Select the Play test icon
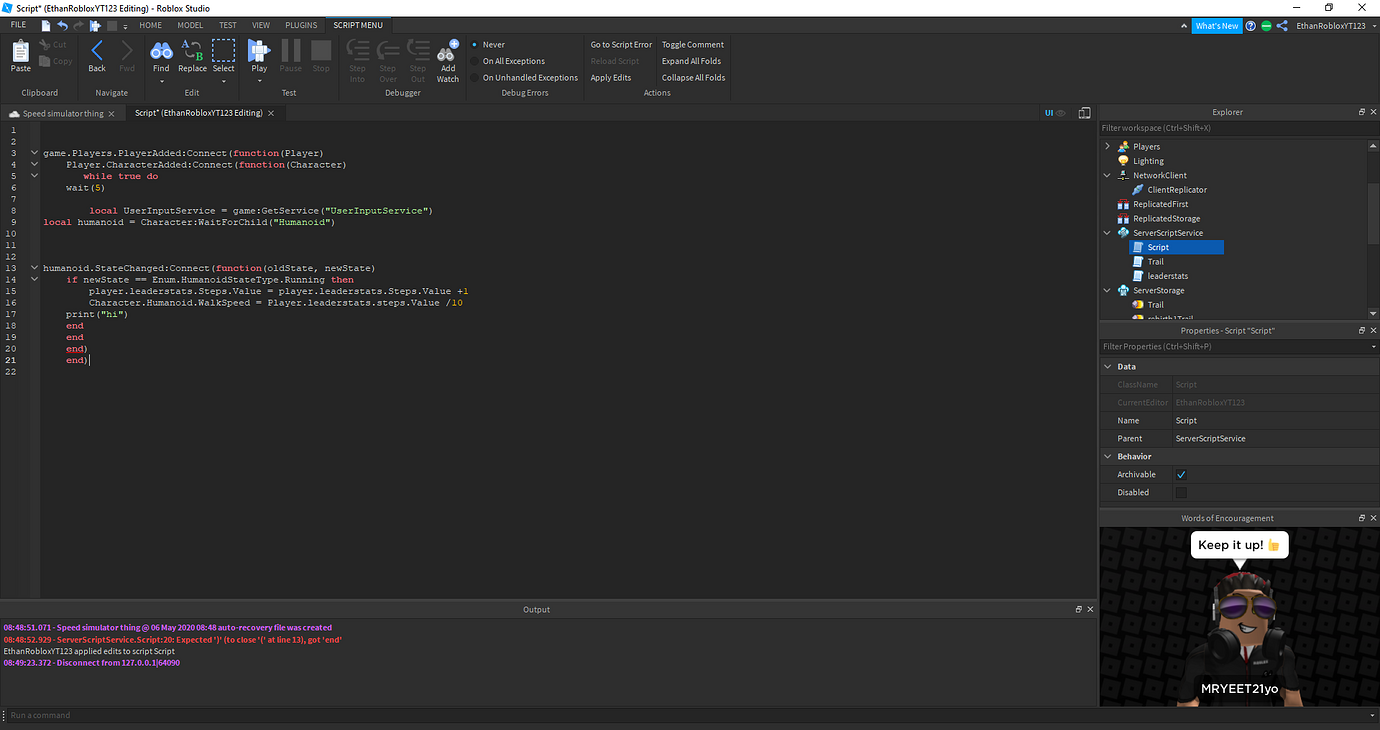 point(258,56)
